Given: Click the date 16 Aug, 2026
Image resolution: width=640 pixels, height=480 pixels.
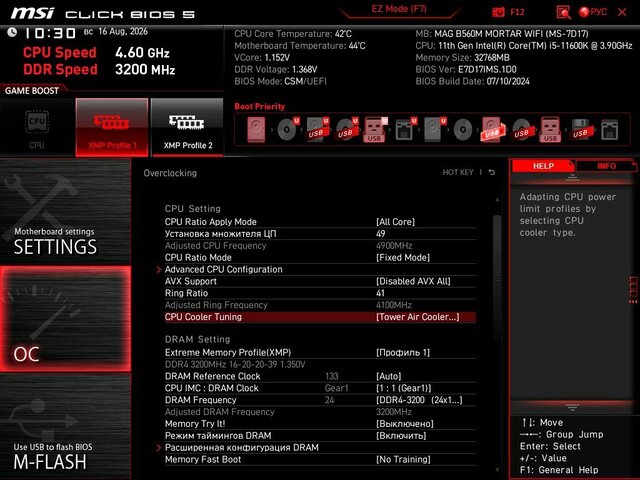Looking at the screenshot, I should (122, 31).
